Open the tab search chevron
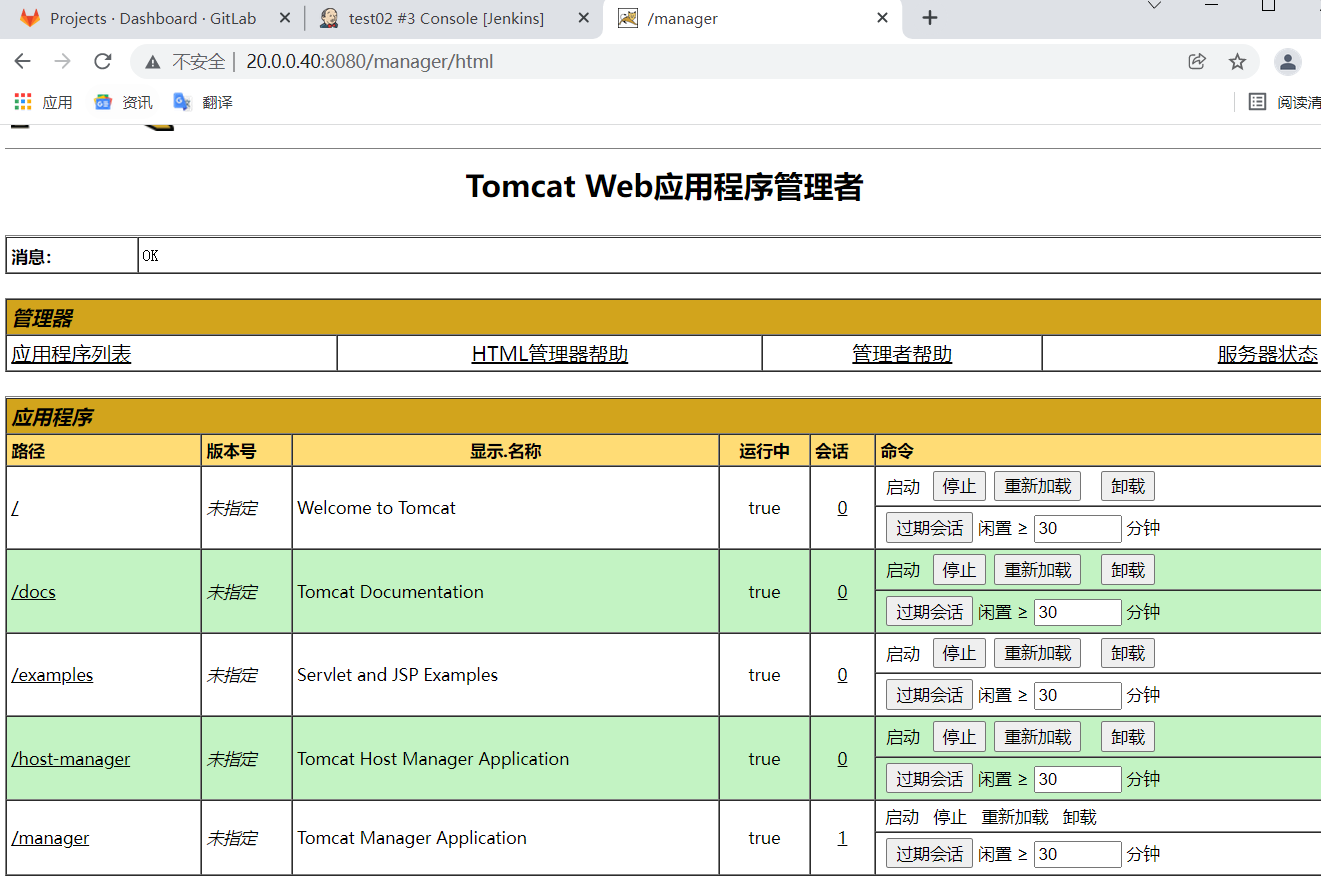 click(x=1154, y=6)
